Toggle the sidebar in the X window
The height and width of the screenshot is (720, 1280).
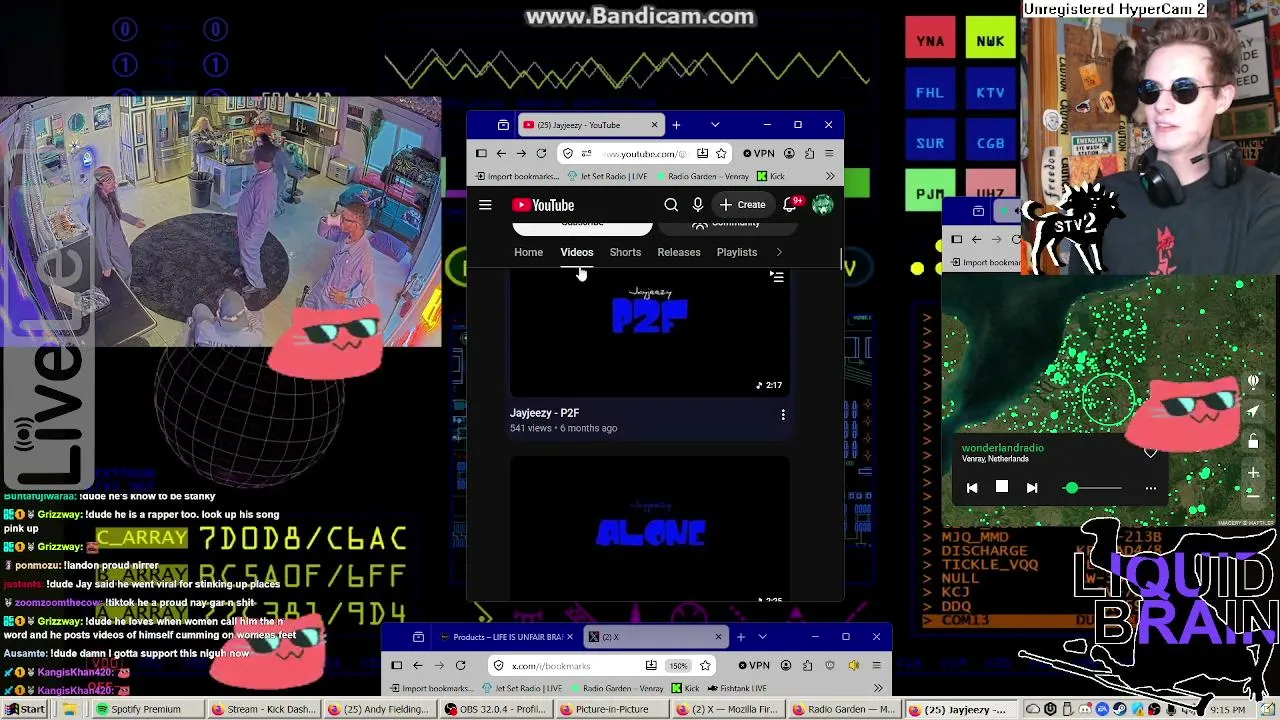[x=397, y=665]
